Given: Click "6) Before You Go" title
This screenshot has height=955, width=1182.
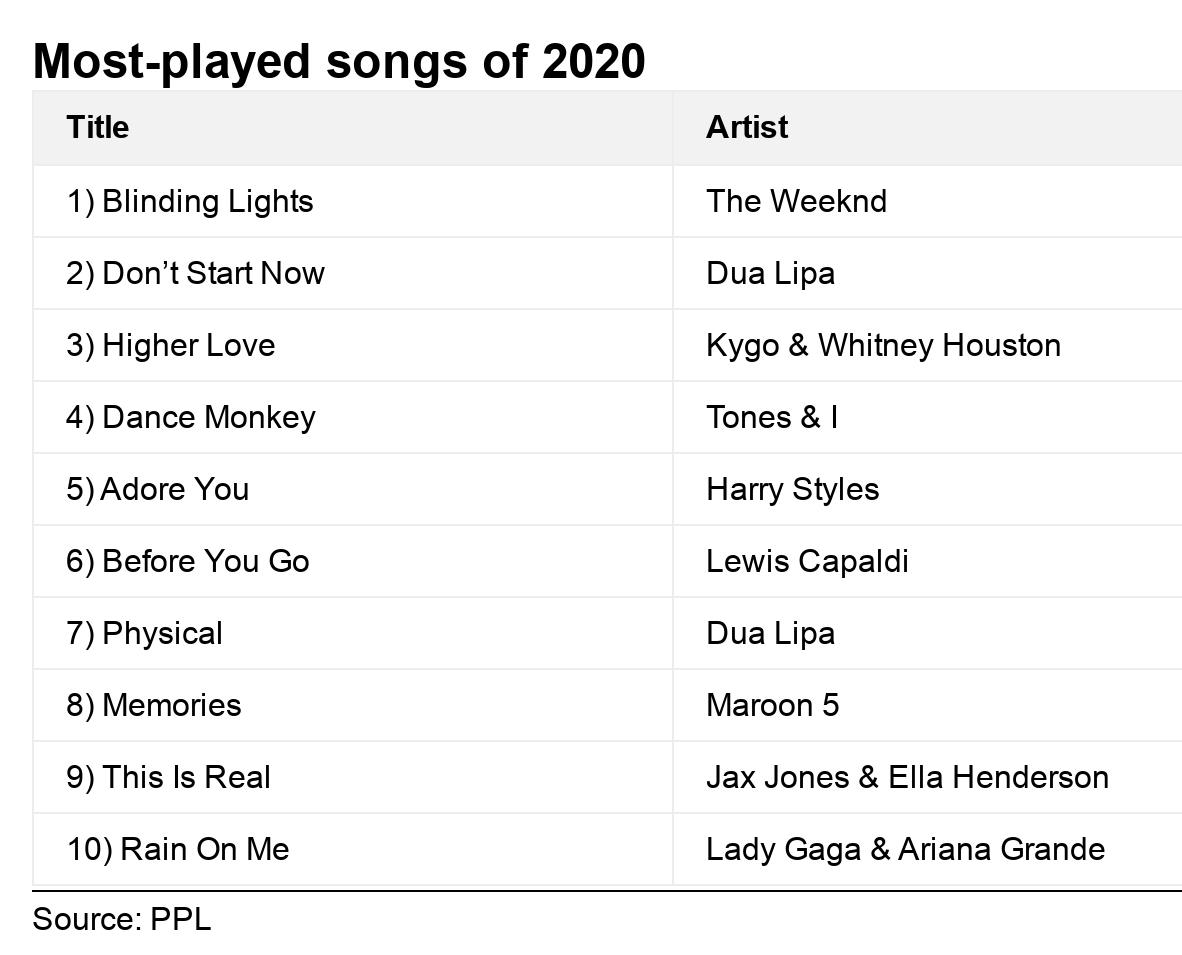Looking at the screenshot, I should coord(188,561).
